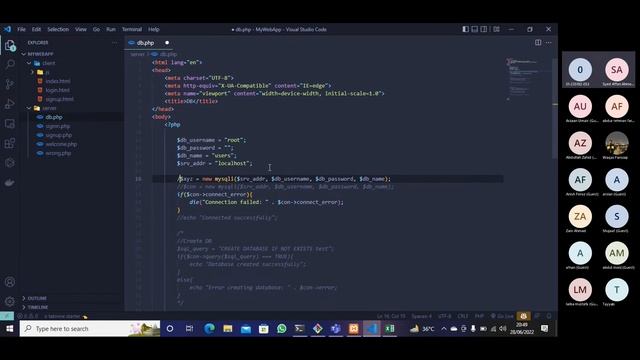This screenshot has width=640, height=360.
Task: Click the Windows search box on taskbar
Action: pyautogui.click(x=90, y=329)
